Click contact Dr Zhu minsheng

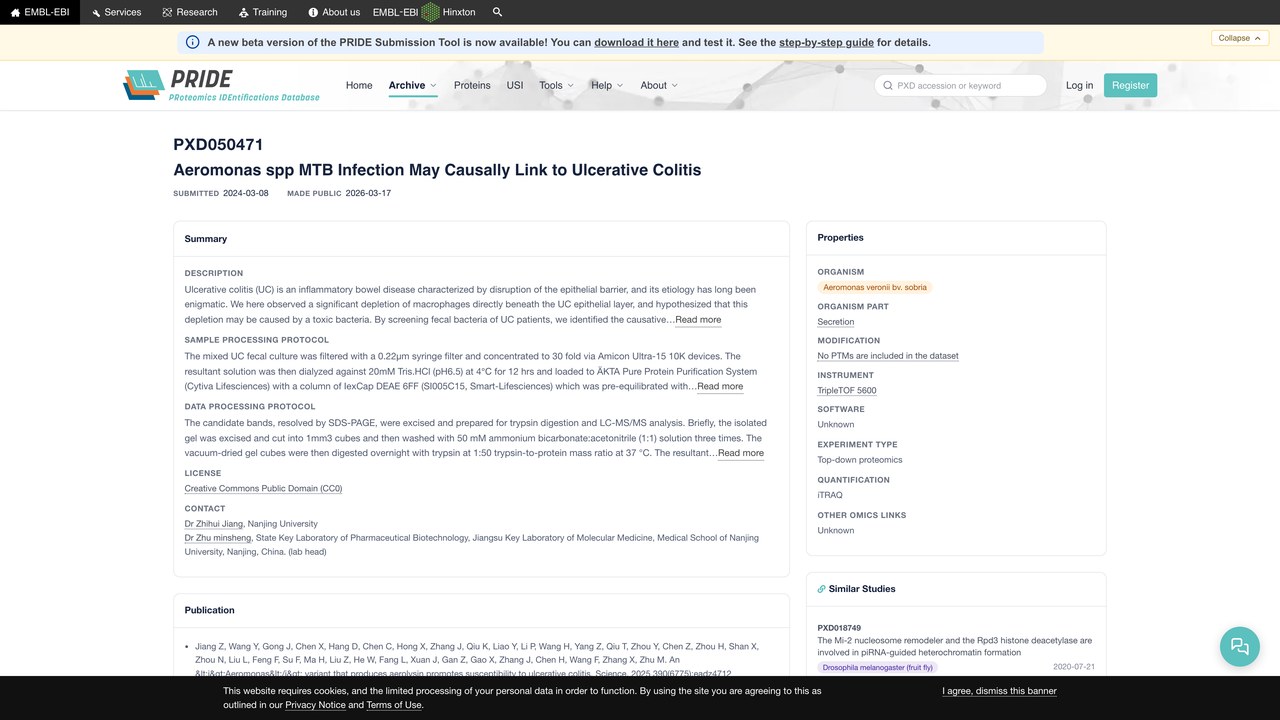tap(217, 538)
